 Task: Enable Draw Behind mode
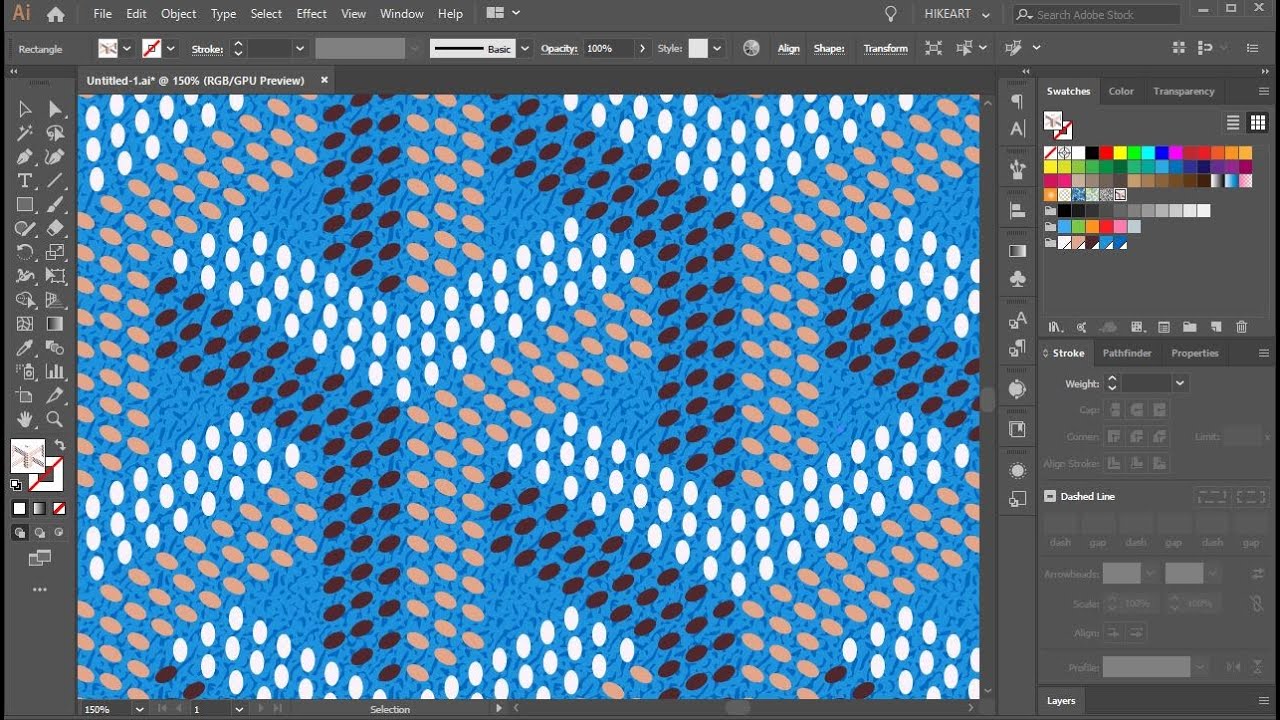tap(39, 533)
